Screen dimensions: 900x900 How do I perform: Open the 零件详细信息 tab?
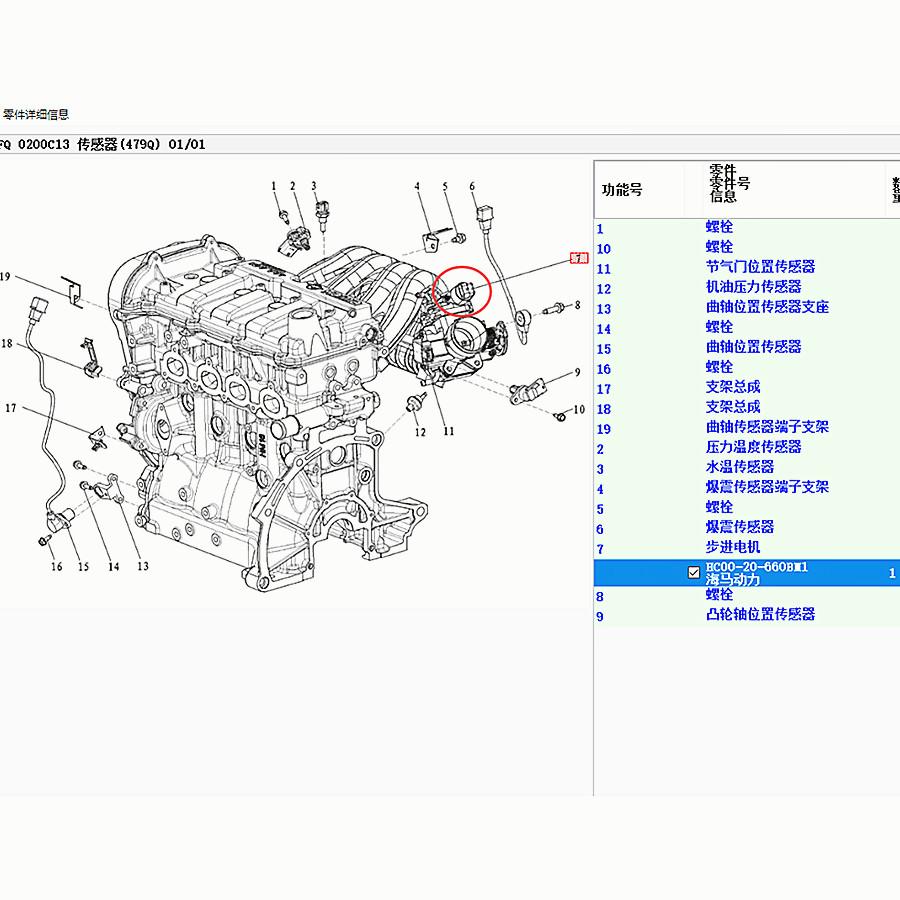tap(36, 114)
